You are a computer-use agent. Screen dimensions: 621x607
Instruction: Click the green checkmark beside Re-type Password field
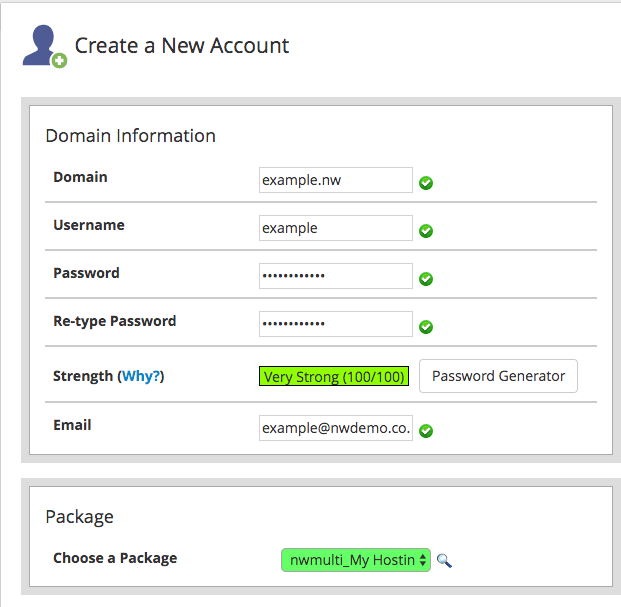[426, 327]
